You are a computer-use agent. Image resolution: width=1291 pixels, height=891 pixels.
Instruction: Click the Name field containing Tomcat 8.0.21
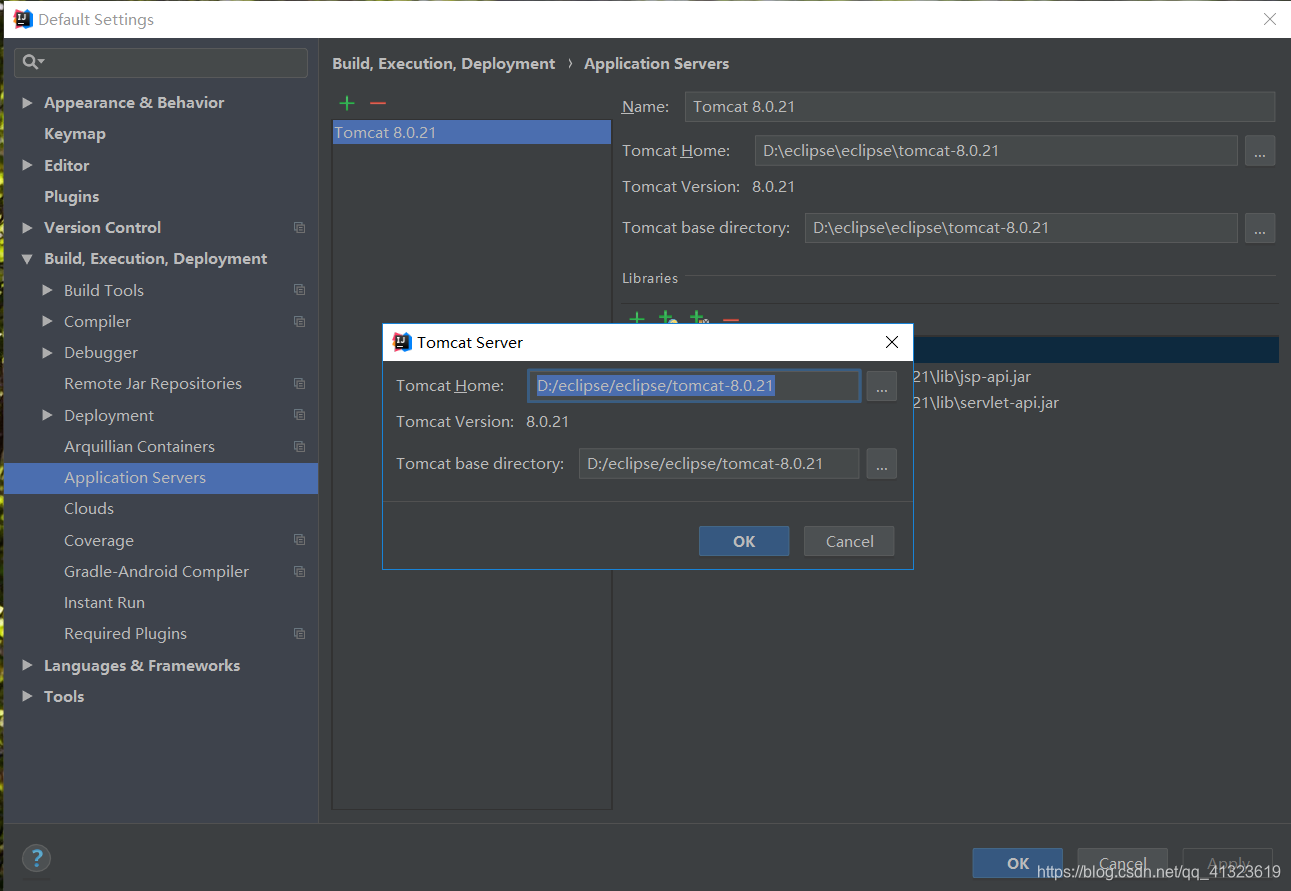pos(980,107)
